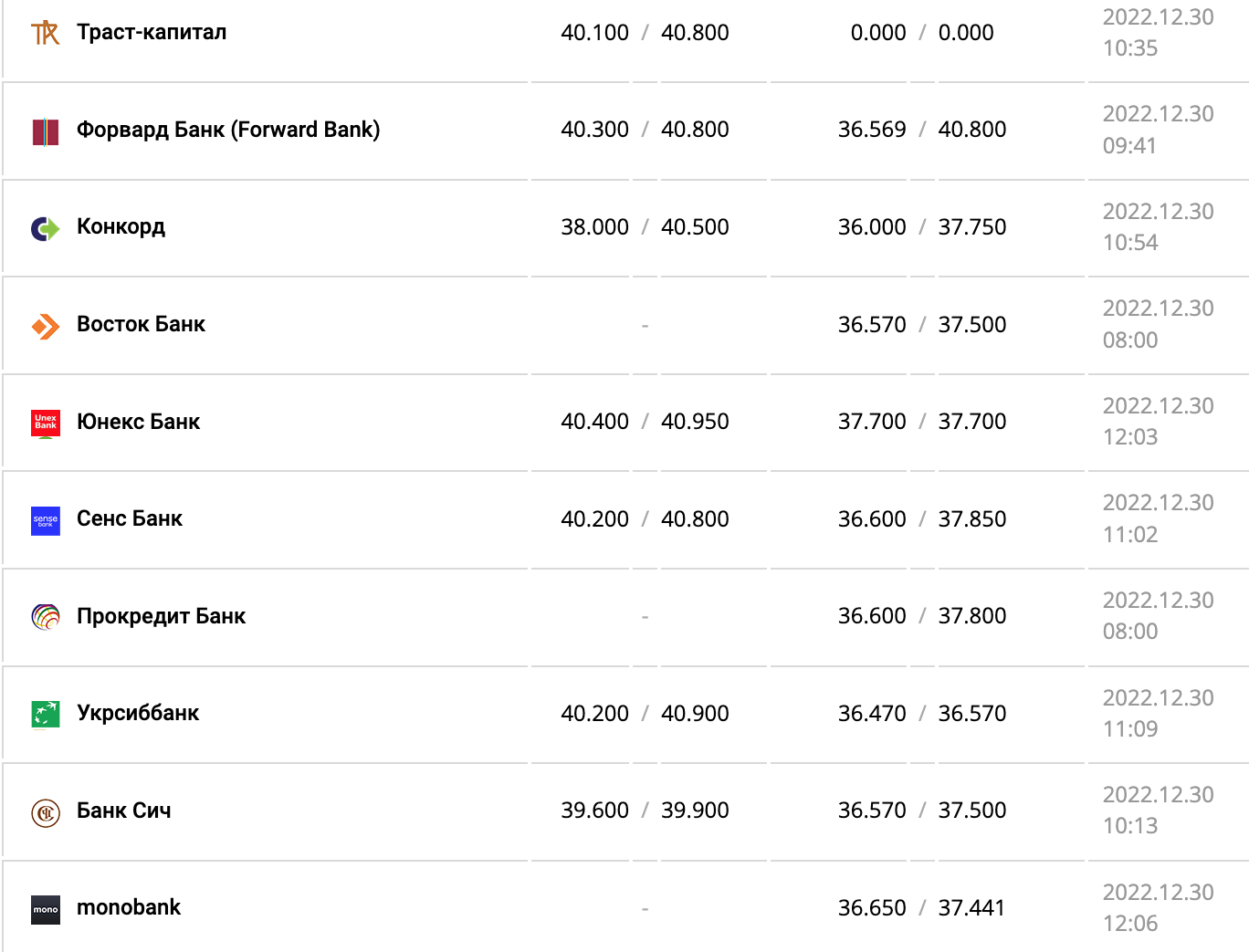1249x952 pixels.
Task: Open the Конкорд bank name link
Action: [x=121, y=226]
